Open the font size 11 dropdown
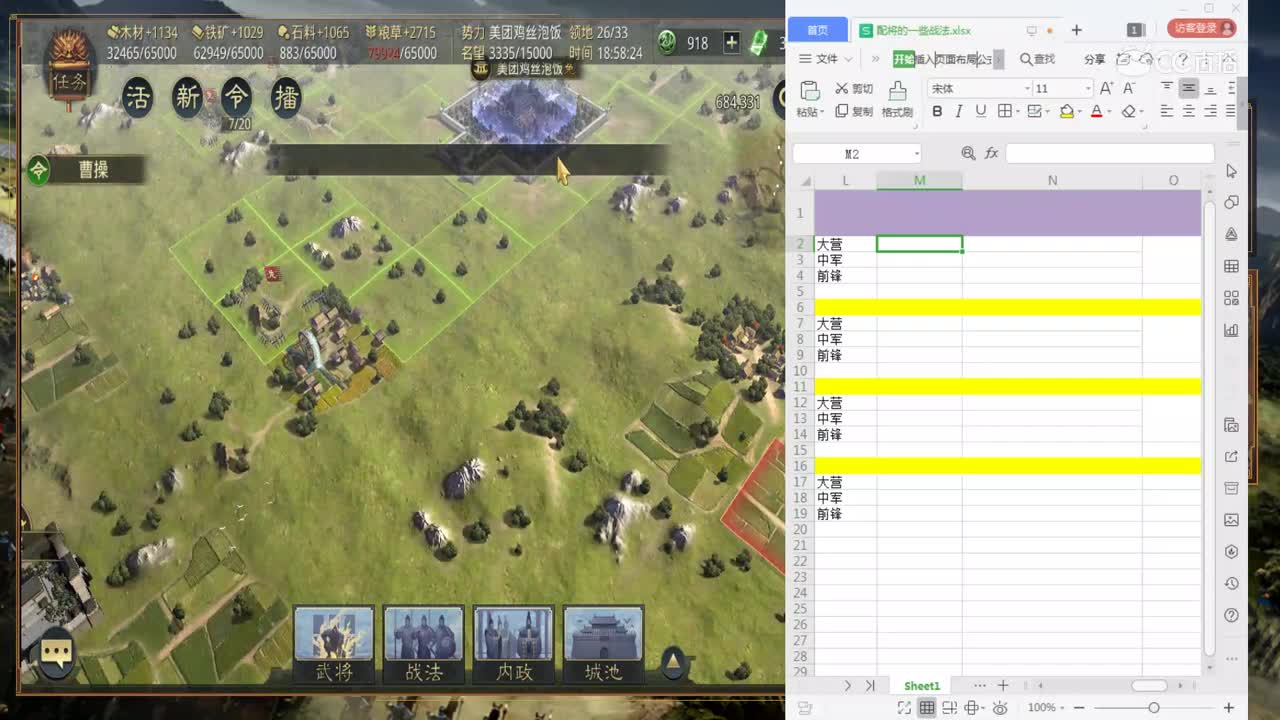Image resolution: width=1280 pixels, height=720 pixels. point(1088,89)
